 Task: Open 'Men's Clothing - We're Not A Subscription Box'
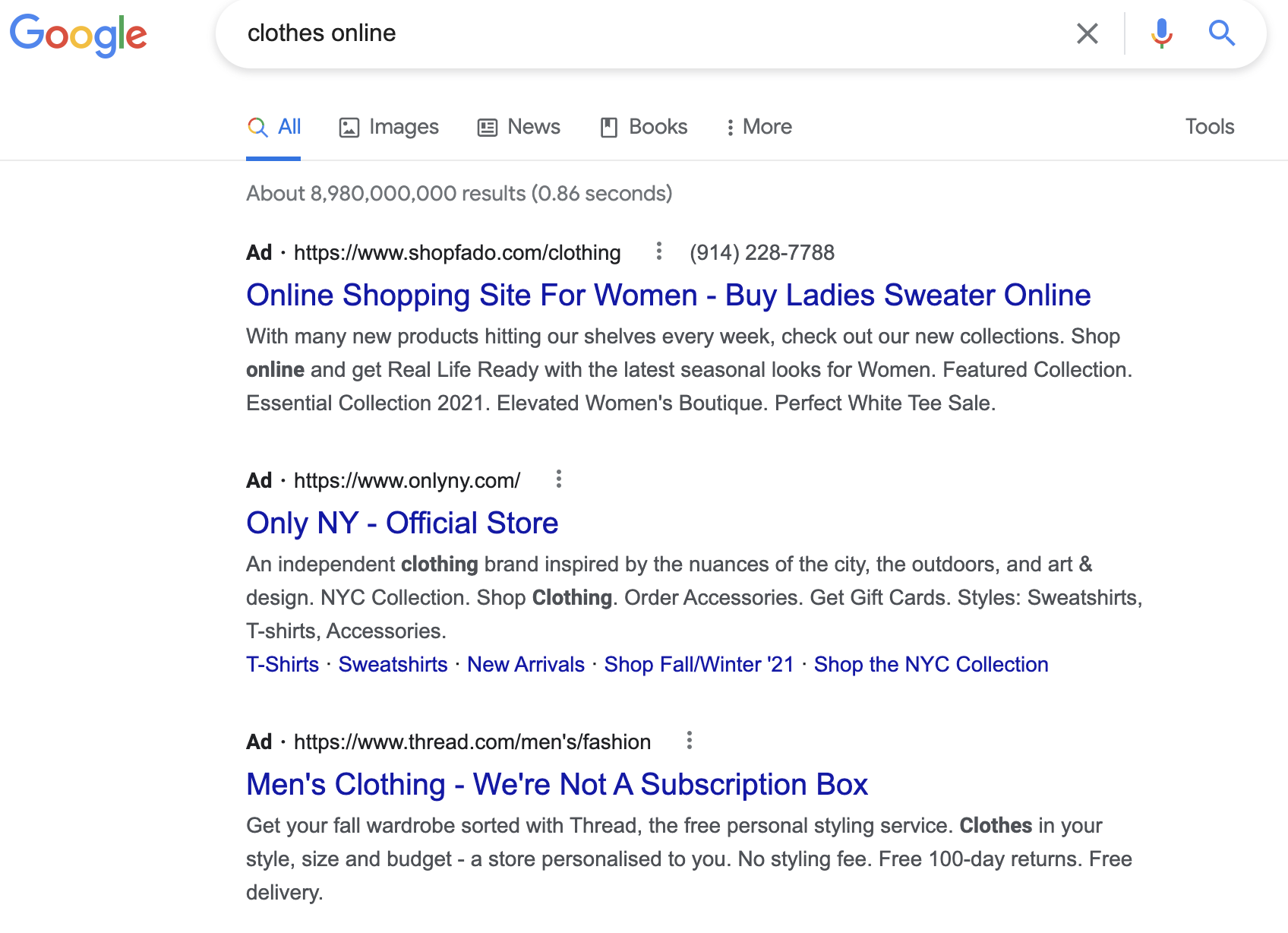[x=557, y=784]
